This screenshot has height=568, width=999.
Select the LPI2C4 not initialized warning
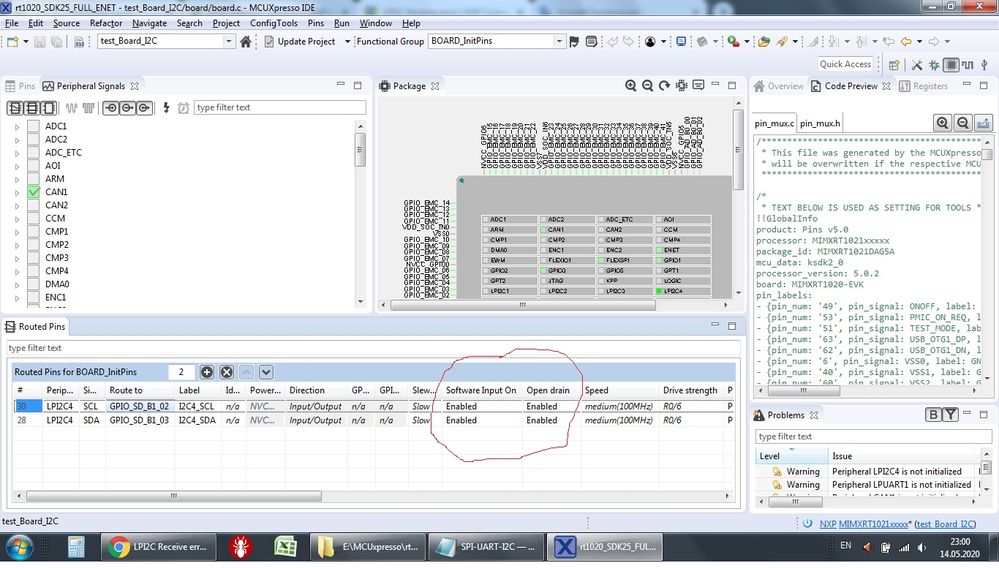pyautogui.click(x=896, y=471)
